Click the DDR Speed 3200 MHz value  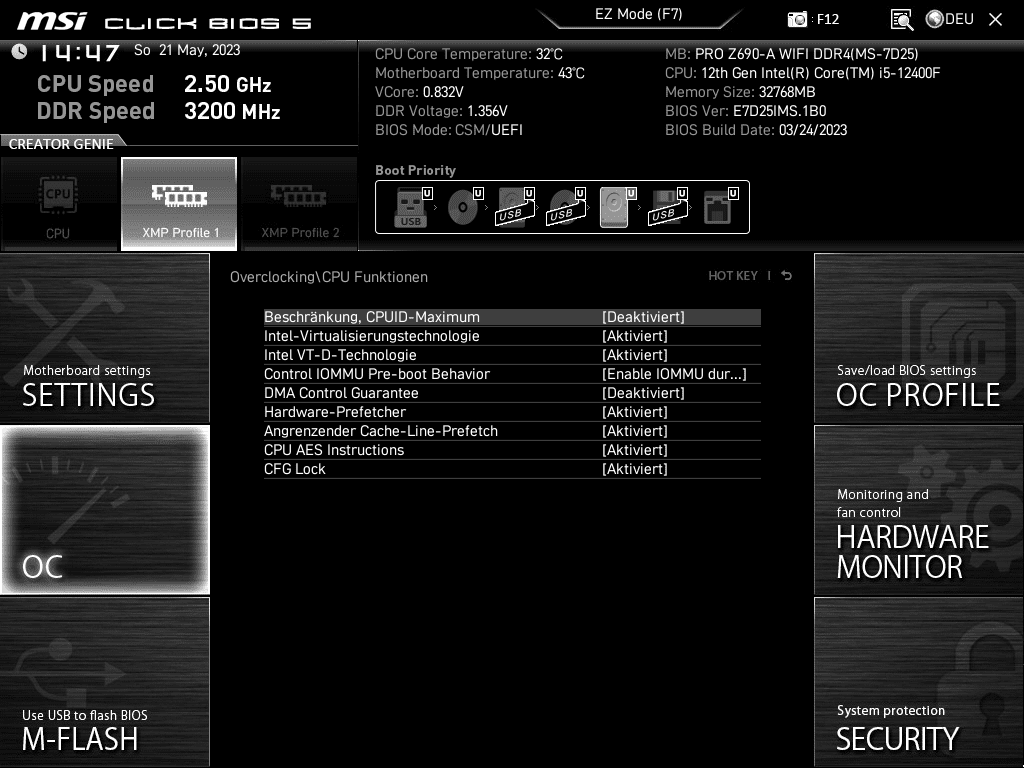coord(232,111)
